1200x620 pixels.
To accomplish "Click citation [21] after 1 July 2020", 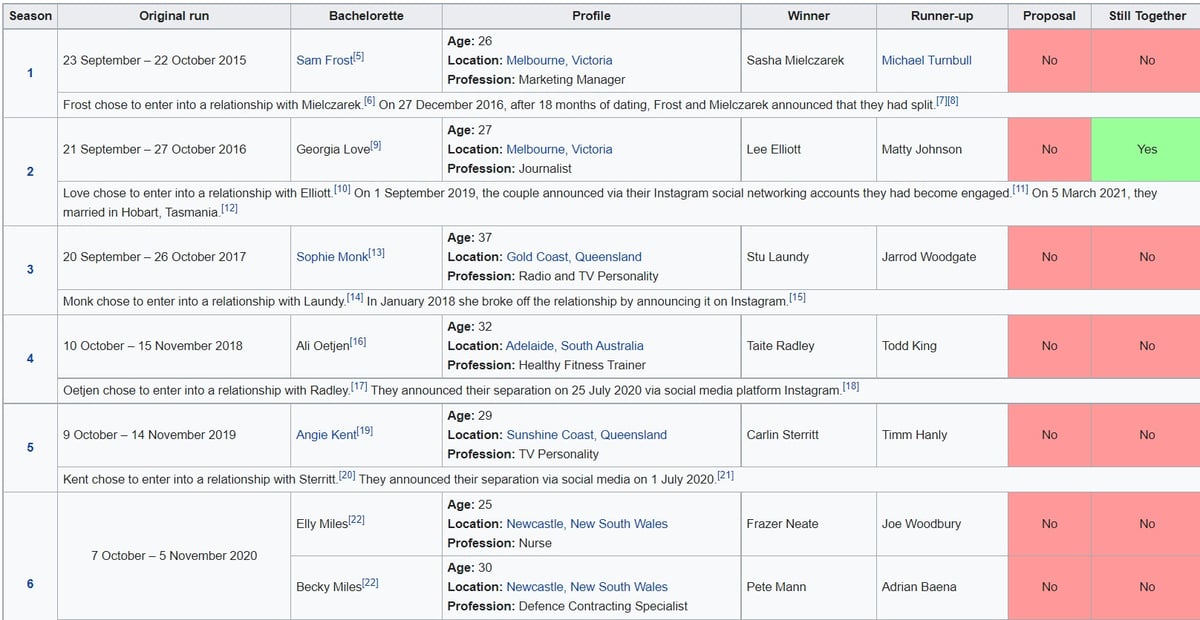I will [x=725, y=475].
